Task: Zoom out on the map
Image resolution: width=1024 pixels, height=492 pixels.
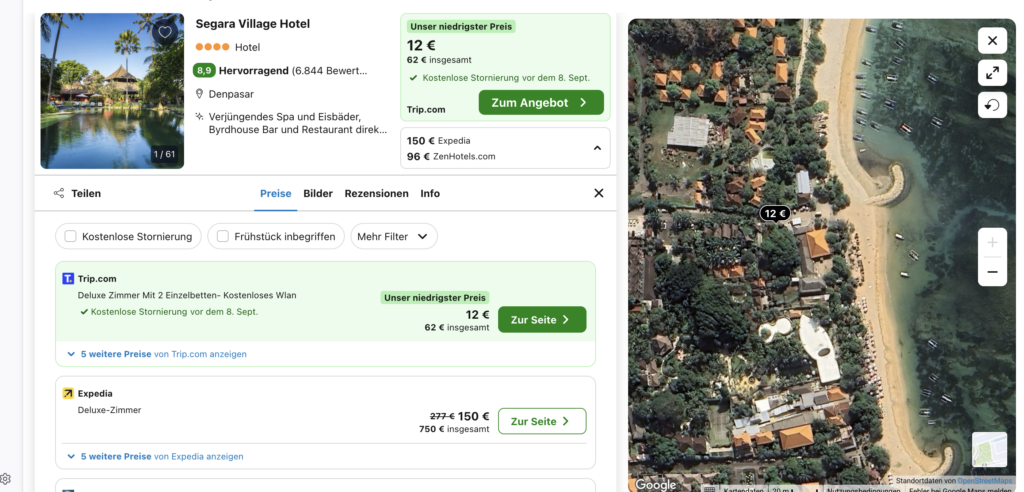Action: (992, 272)
